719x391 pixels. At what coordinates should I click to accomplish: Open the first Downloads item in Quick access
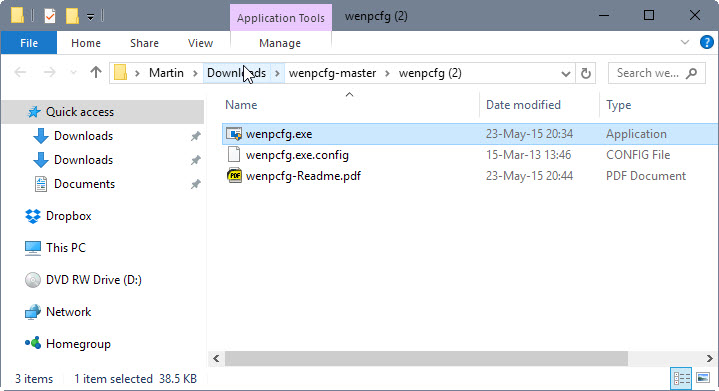click(83, 136)
